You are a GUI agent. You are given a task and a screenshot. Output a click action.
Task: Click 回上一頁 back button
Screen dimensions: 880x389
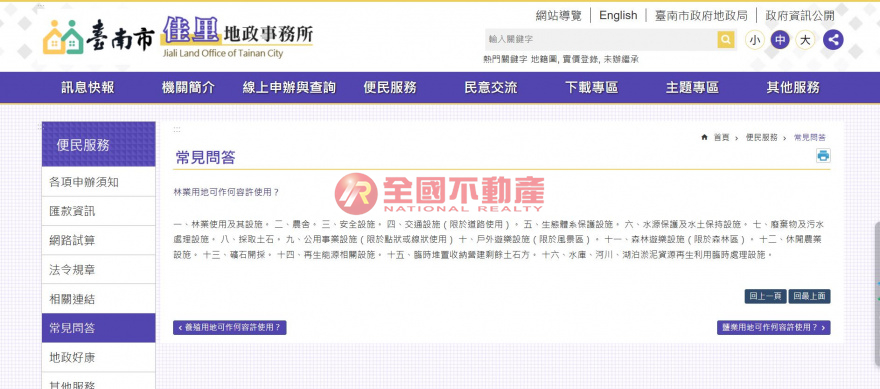766,296
